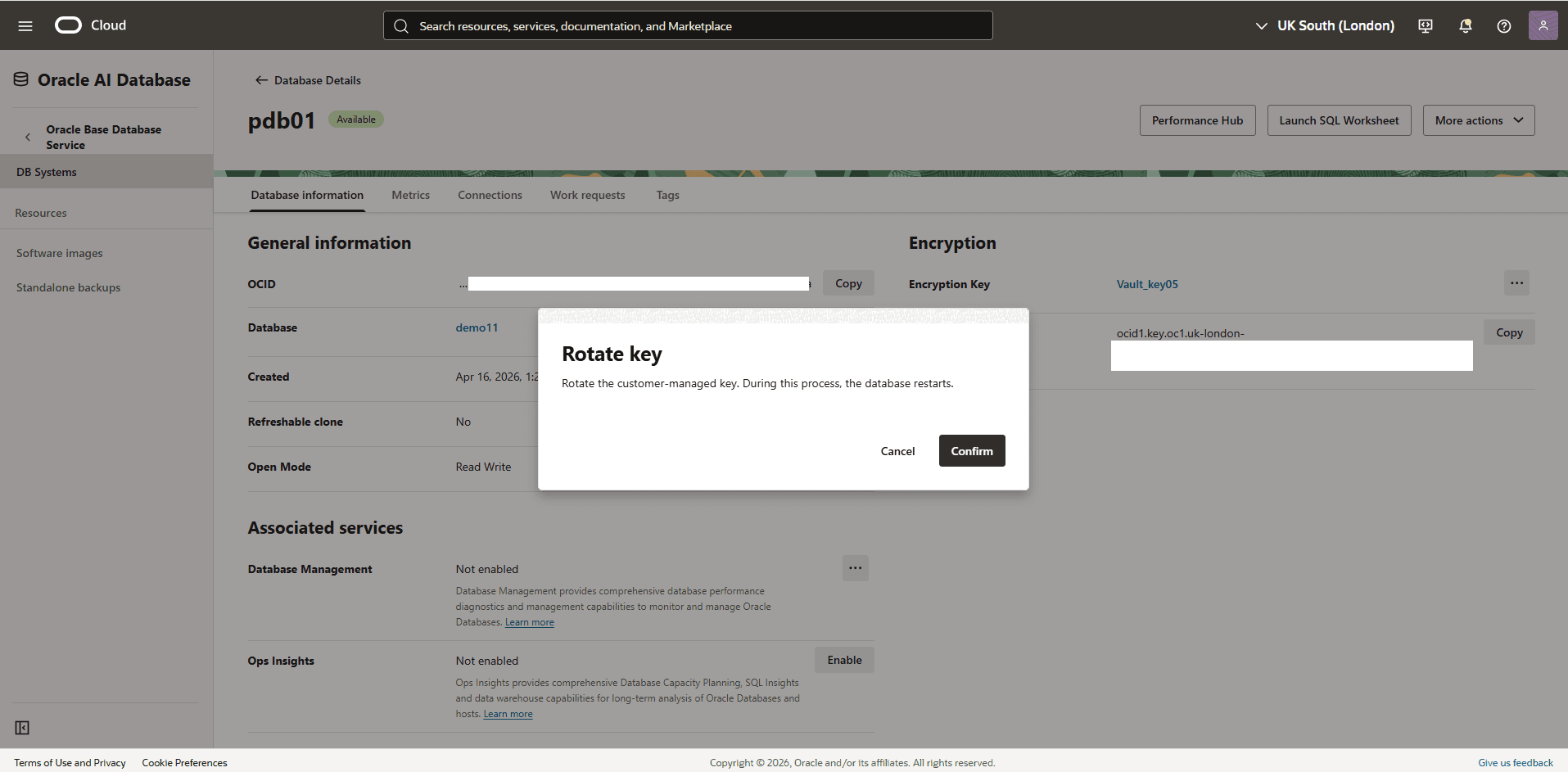Open the user profile avatar
The width and height of the screenshot is (1568, 772).
tap(1543, 25)
